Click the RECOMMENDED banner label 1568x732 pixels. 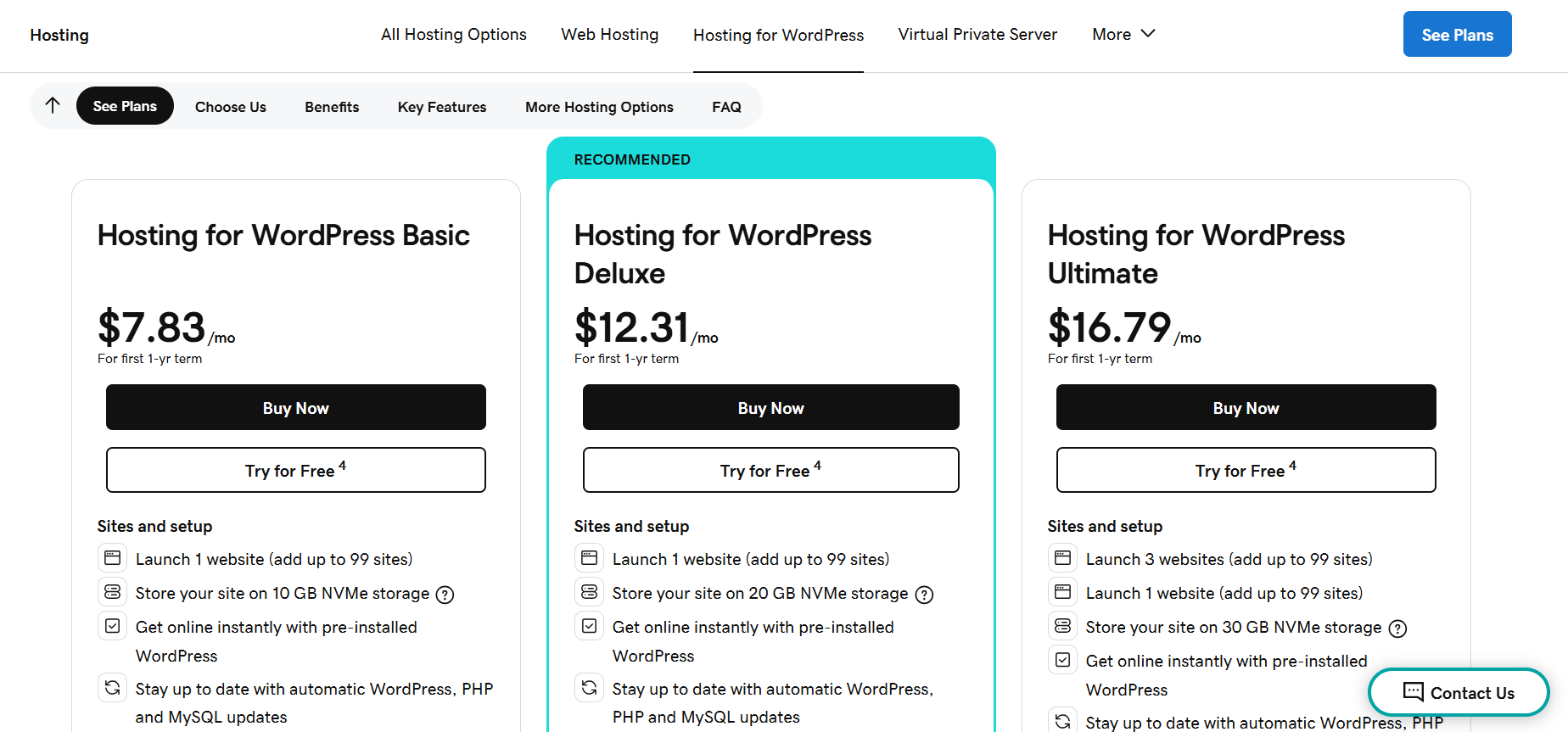632,159
